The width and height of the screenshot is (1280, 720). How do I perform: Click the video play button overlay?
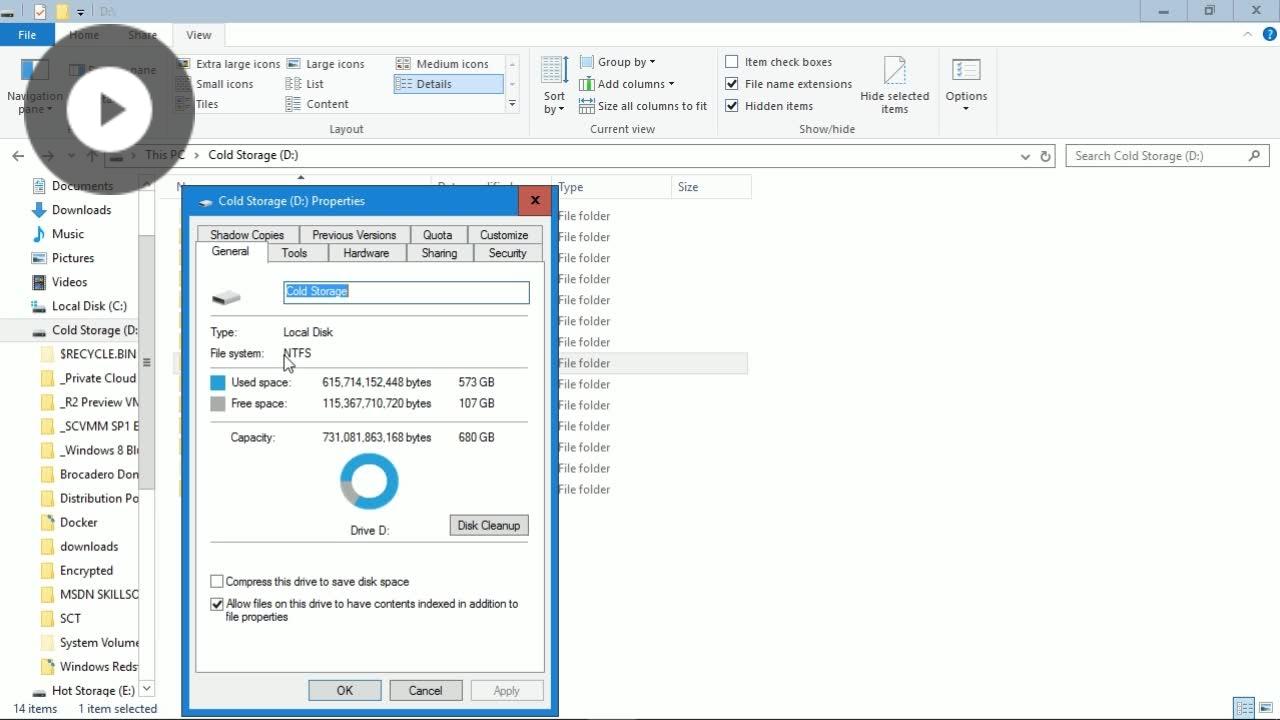(110, 110)
